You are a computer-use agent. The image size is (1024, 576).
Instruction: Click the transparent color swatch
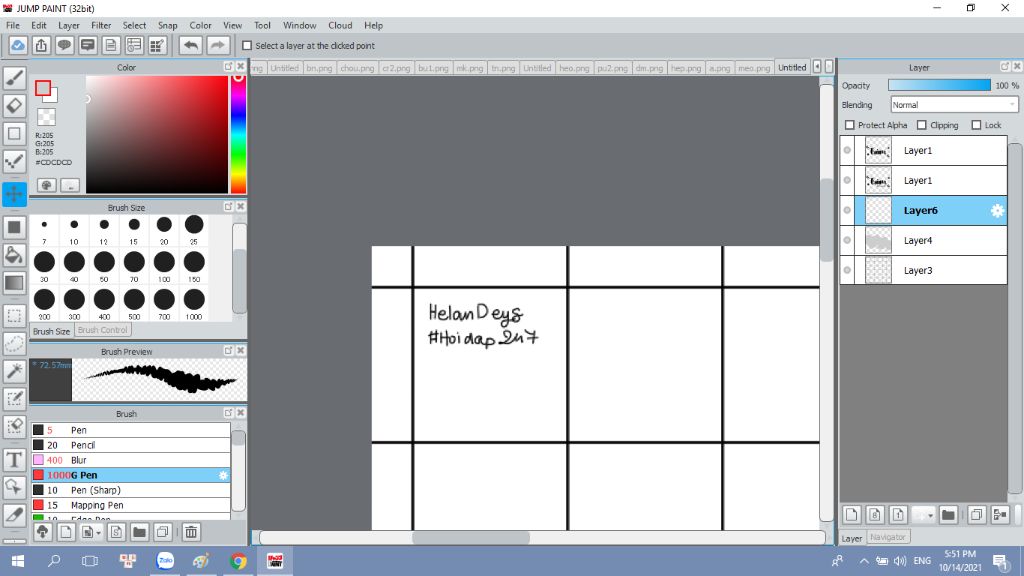46,117
